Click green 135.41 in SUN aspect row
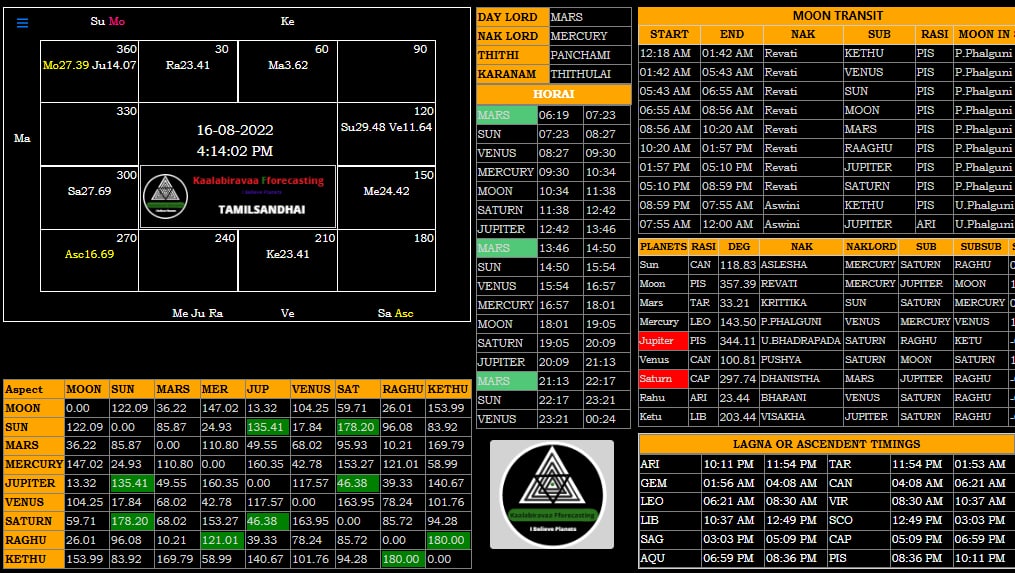 [265, 427]
